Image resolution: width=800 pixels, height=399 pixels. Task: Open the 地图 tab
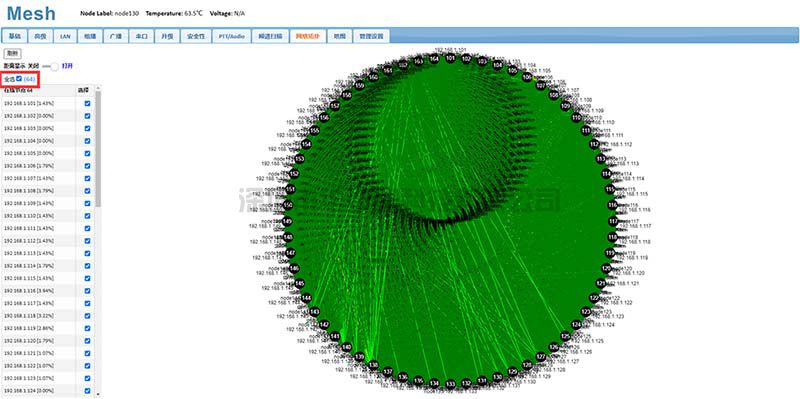pos(339,36)
